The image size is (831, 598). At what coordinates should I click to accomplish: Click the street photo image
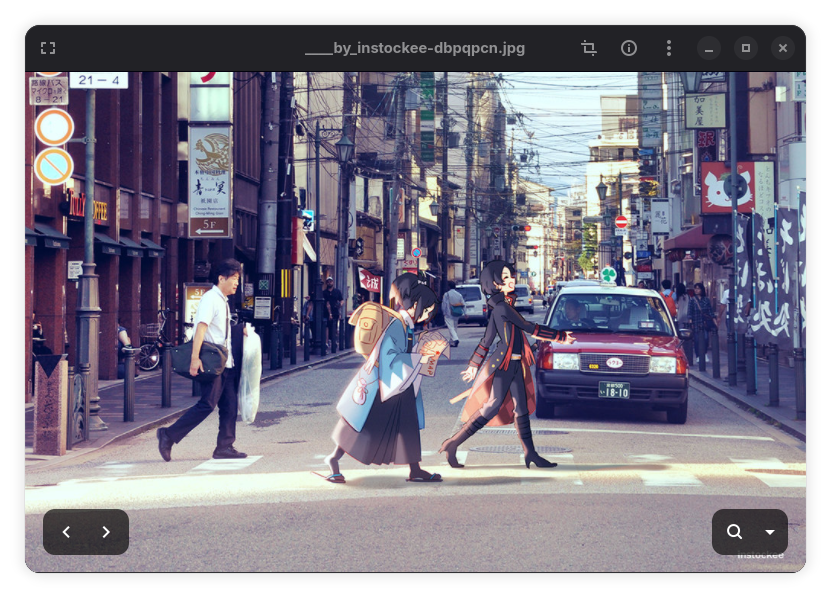click(x=416, y=322)
